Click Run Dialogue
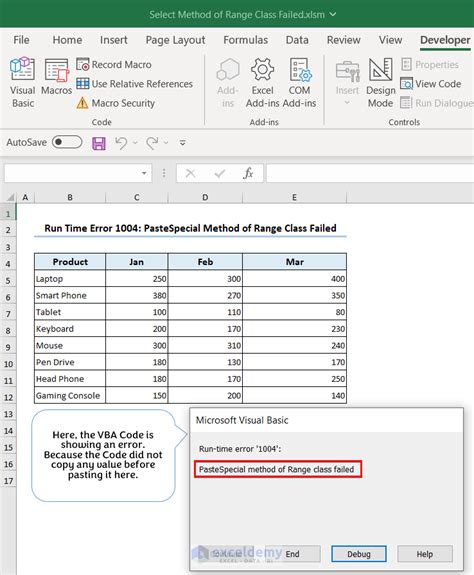This screenshot has width=474, height=575. (437, 103)
